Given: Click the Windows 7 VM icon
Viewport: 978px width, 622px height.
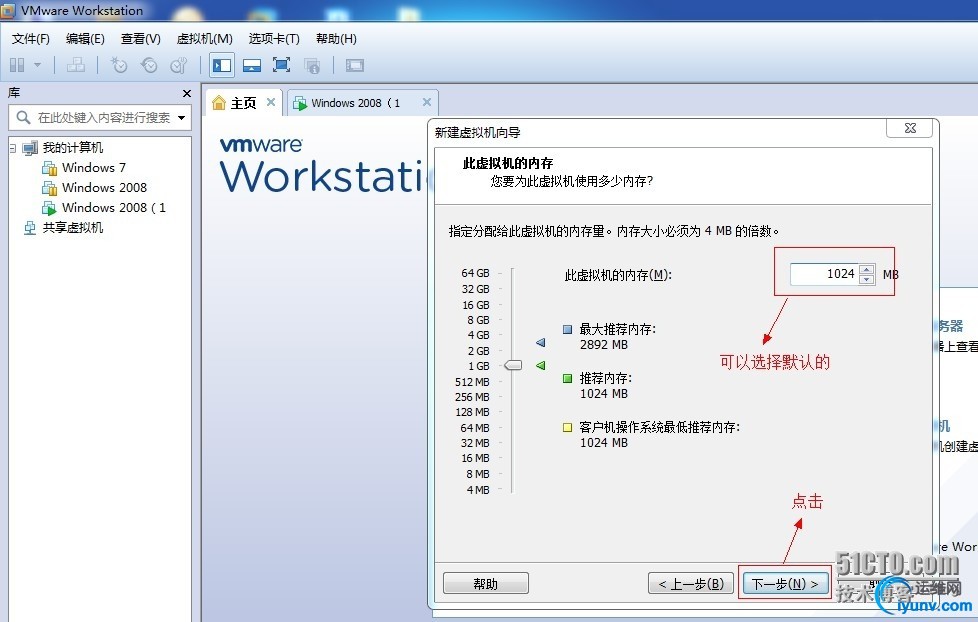Looking at the screenshot, I should pos(49,168).
